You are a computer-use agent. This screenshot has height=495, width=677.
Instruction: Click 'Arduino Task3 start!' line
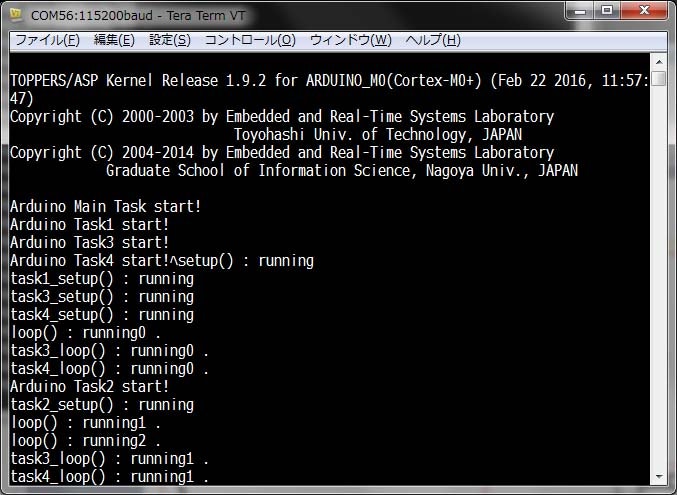pos(89,242)
